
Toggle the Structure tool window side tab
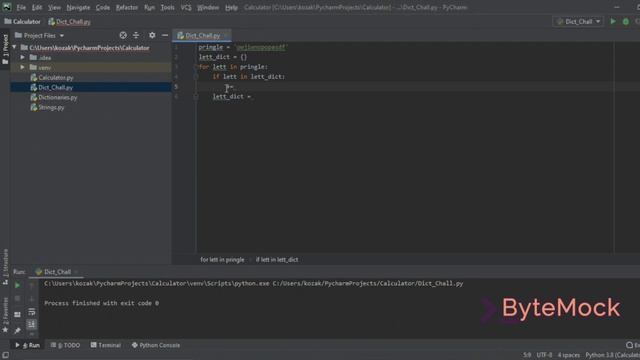(x=5, y=267)
